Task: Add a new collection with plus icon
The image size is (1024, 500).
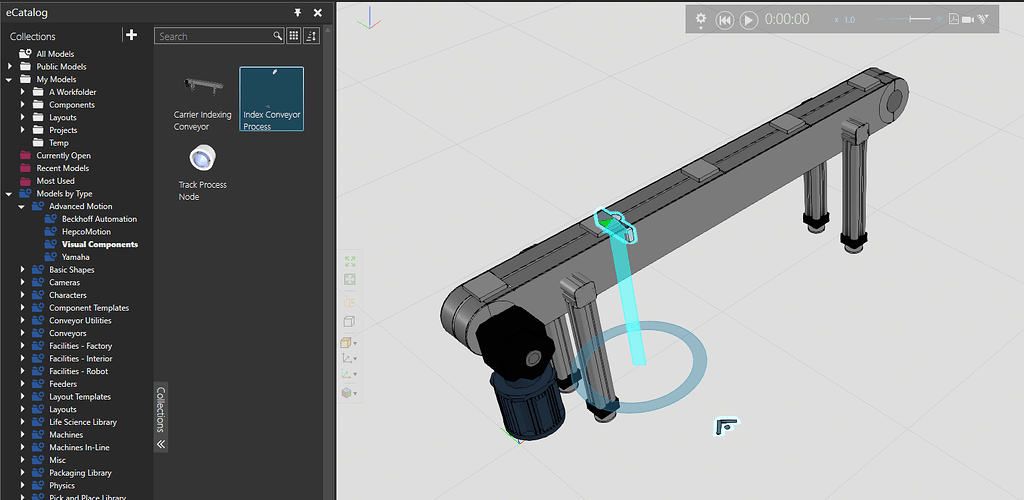Action: pos(131,35)
